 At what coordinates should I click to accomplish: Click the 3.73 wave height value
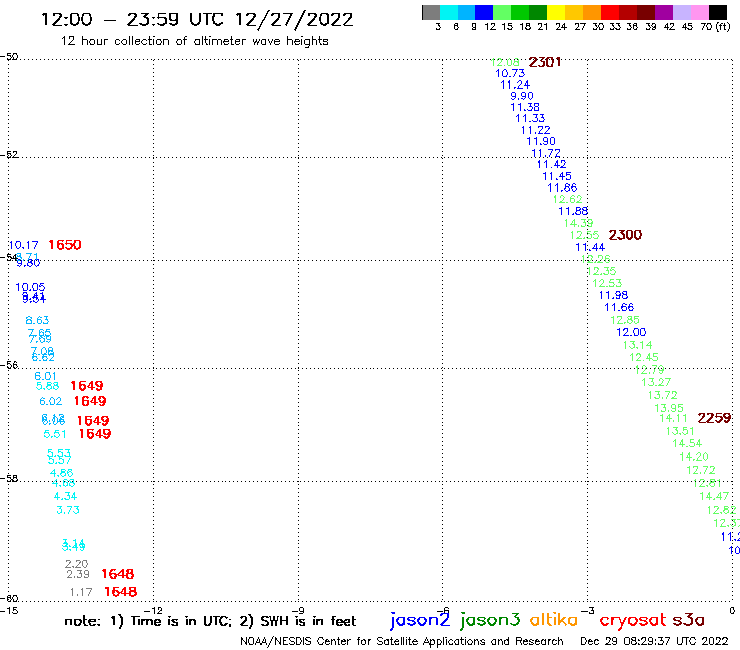[68, 510]
